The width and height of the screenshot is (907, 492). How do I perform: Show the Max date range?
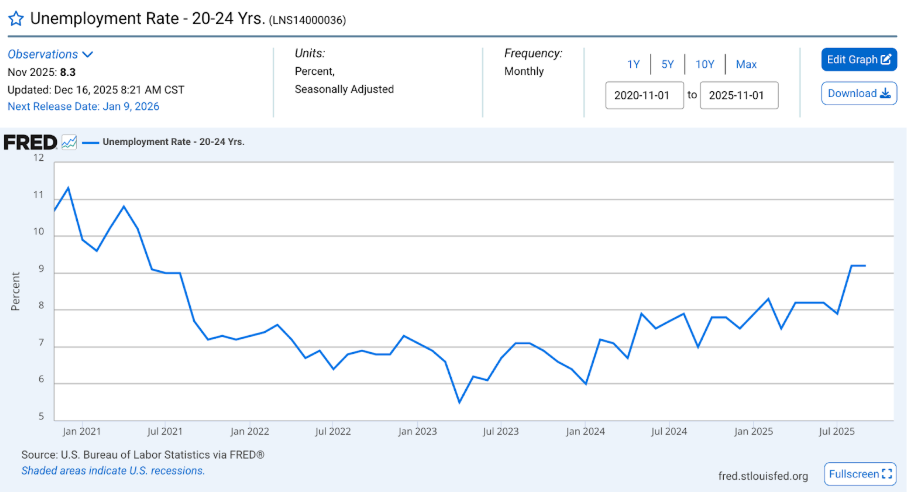click(x=746, y=64)
